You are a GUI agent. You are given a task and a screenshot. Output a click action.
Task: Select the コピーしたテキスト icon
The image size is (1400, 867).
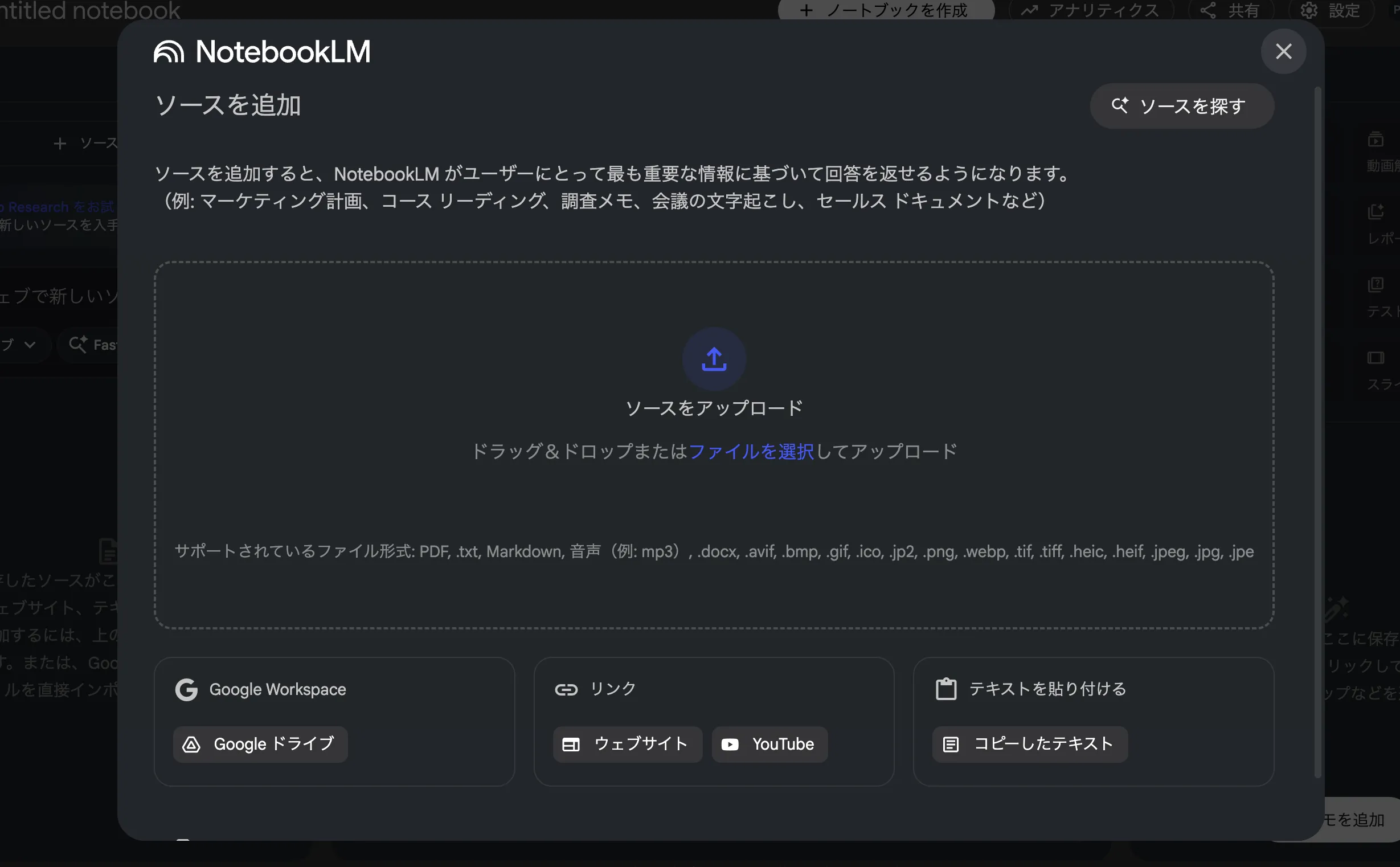click(951, 744)
